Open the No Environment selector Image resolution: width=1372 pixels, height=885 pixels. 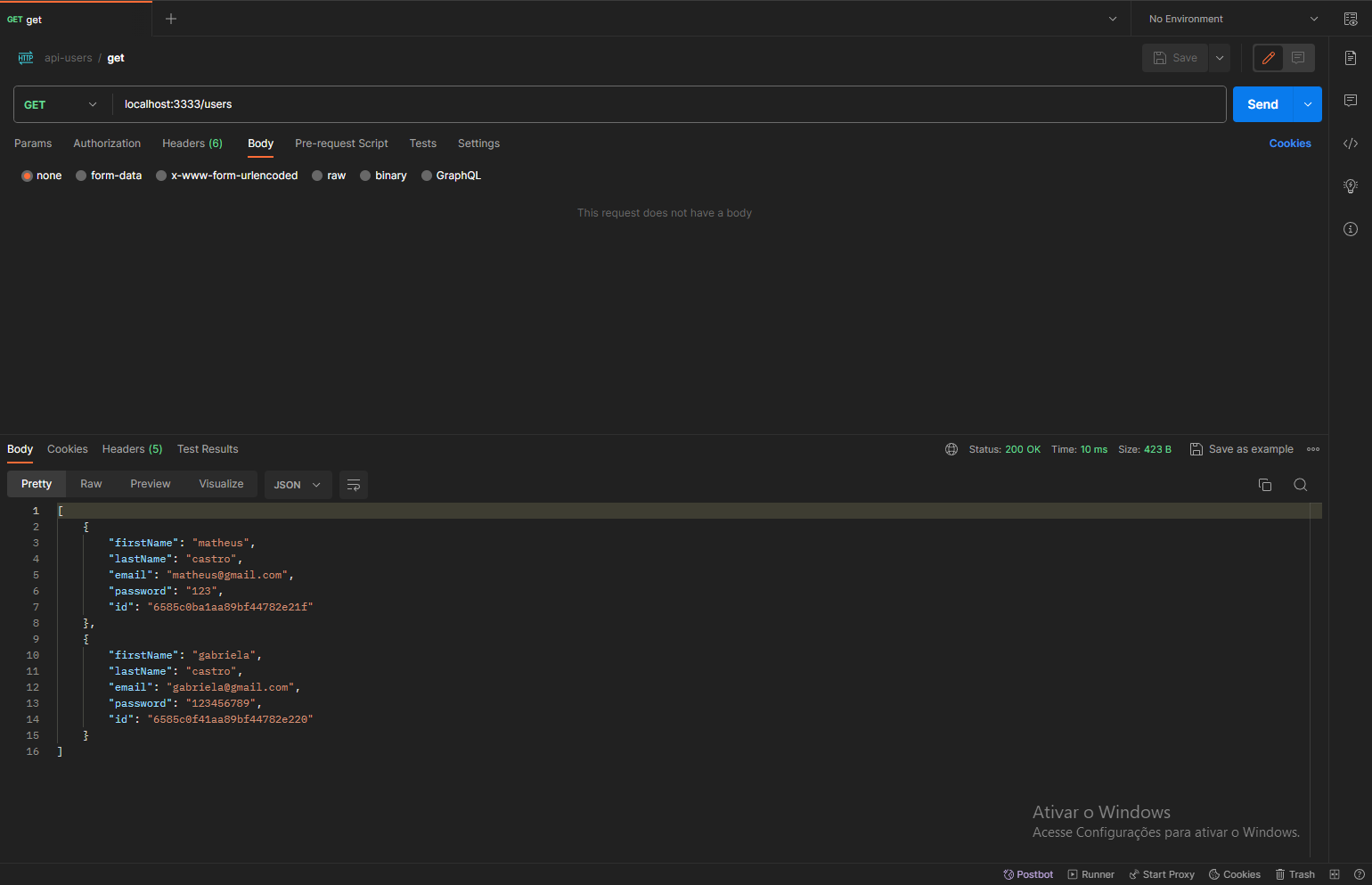[1233, 19]
